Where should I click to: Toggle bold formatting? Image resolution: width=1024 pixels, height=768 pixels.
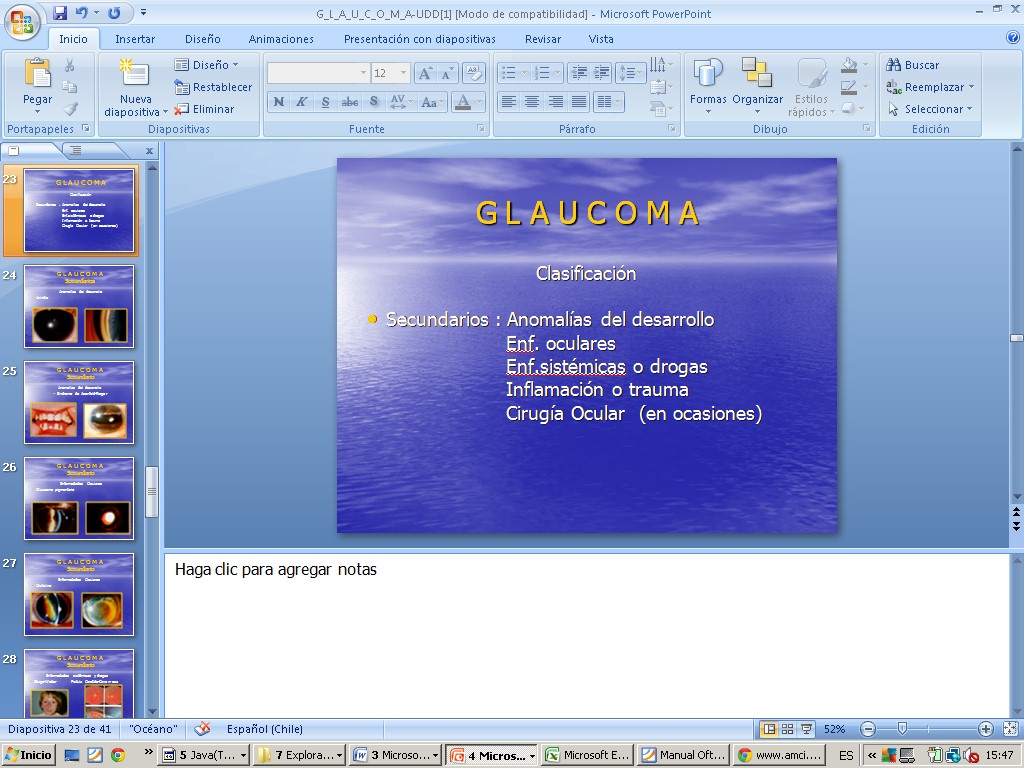[279, 102]
